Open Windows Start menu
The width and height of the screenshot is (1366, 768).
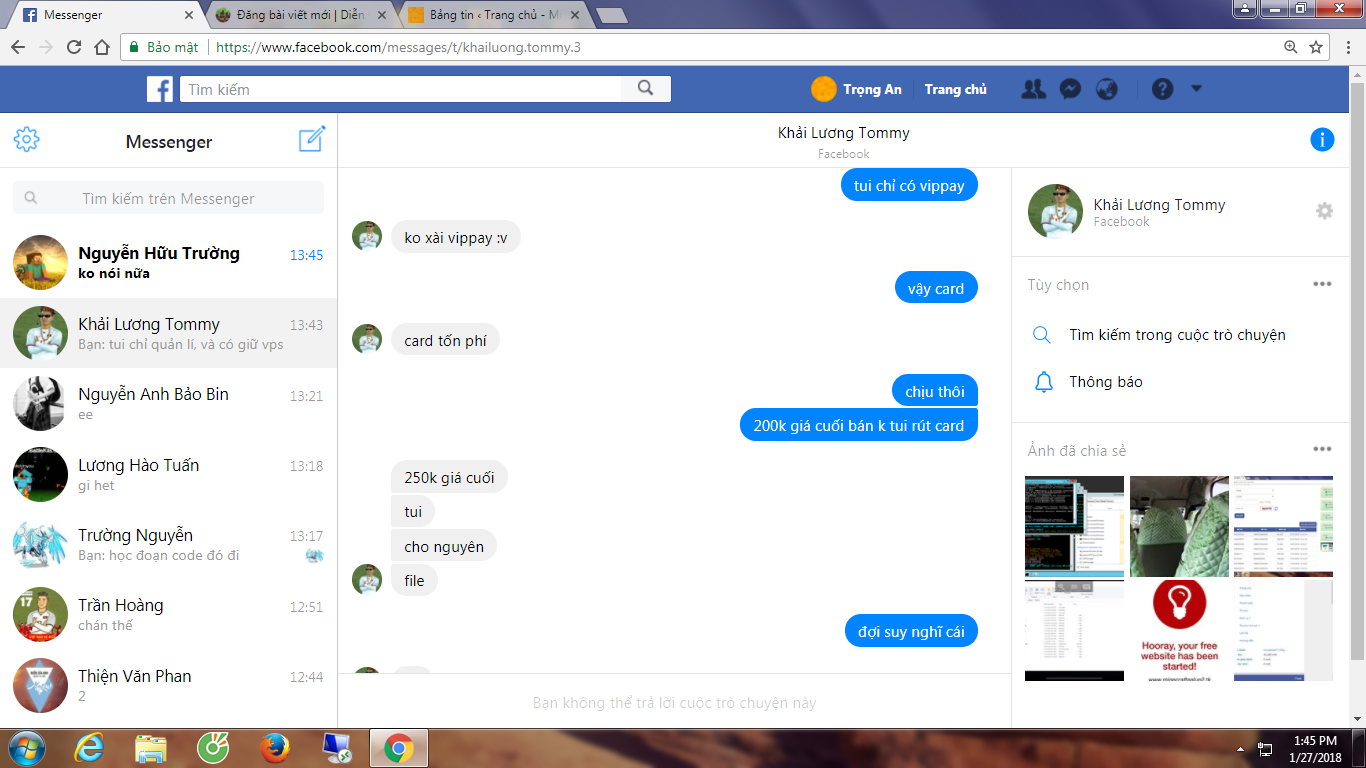click(27, 748)
